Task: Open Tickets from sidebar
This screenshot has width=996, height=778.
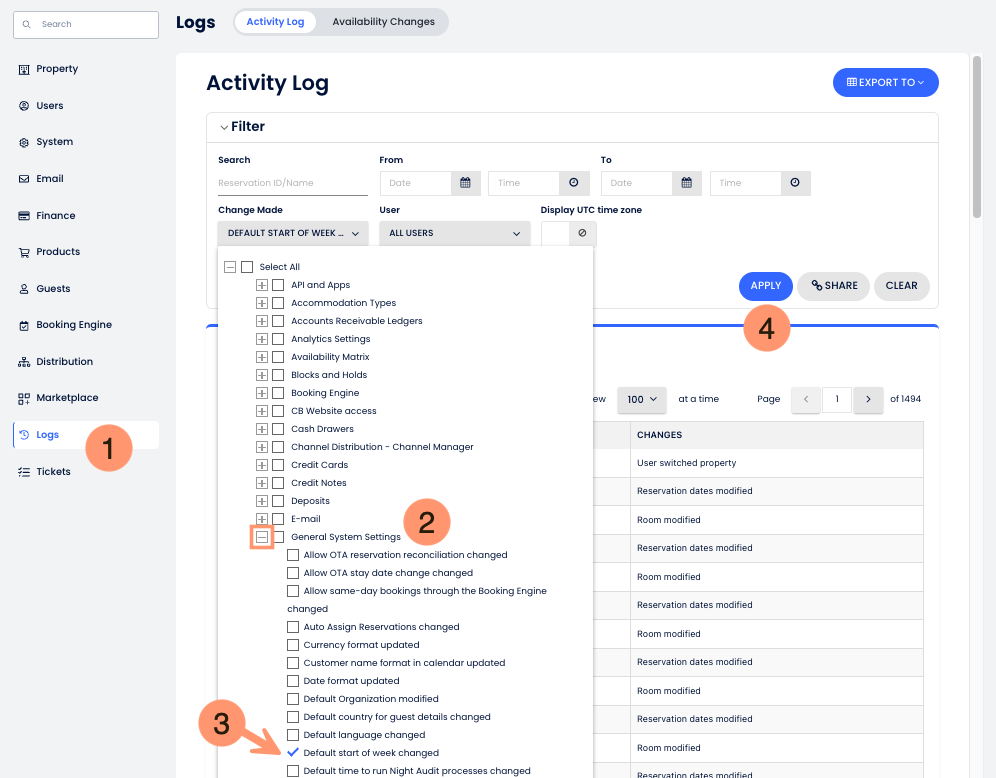Action: coord(53,471)
